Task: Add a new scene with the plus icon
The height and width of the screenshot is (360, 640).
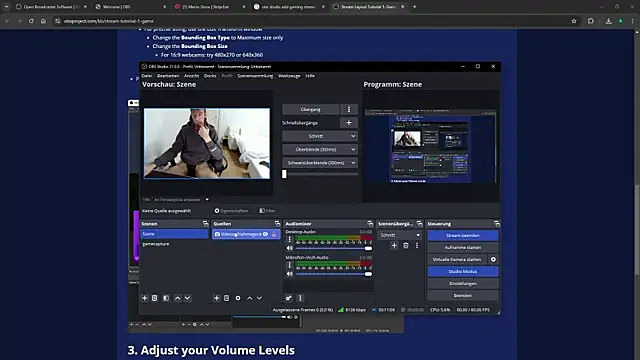Action: click(144, 298)
